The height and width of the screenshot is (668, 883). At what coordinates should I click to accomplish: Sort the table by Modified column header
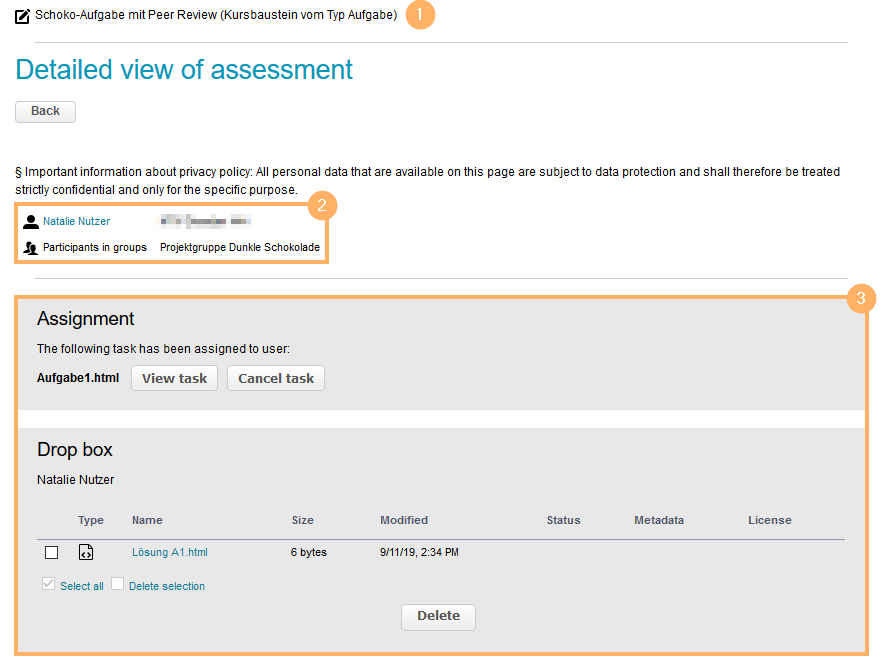[404, 520]
